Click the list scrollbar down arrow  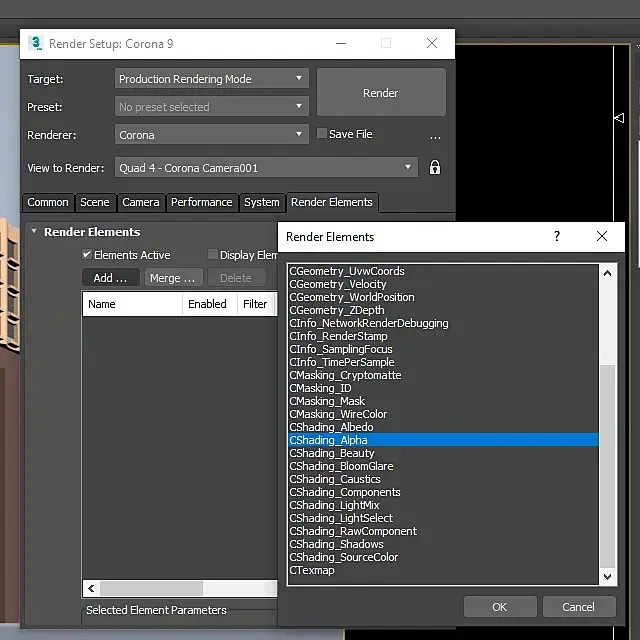[x=607, y=576]
